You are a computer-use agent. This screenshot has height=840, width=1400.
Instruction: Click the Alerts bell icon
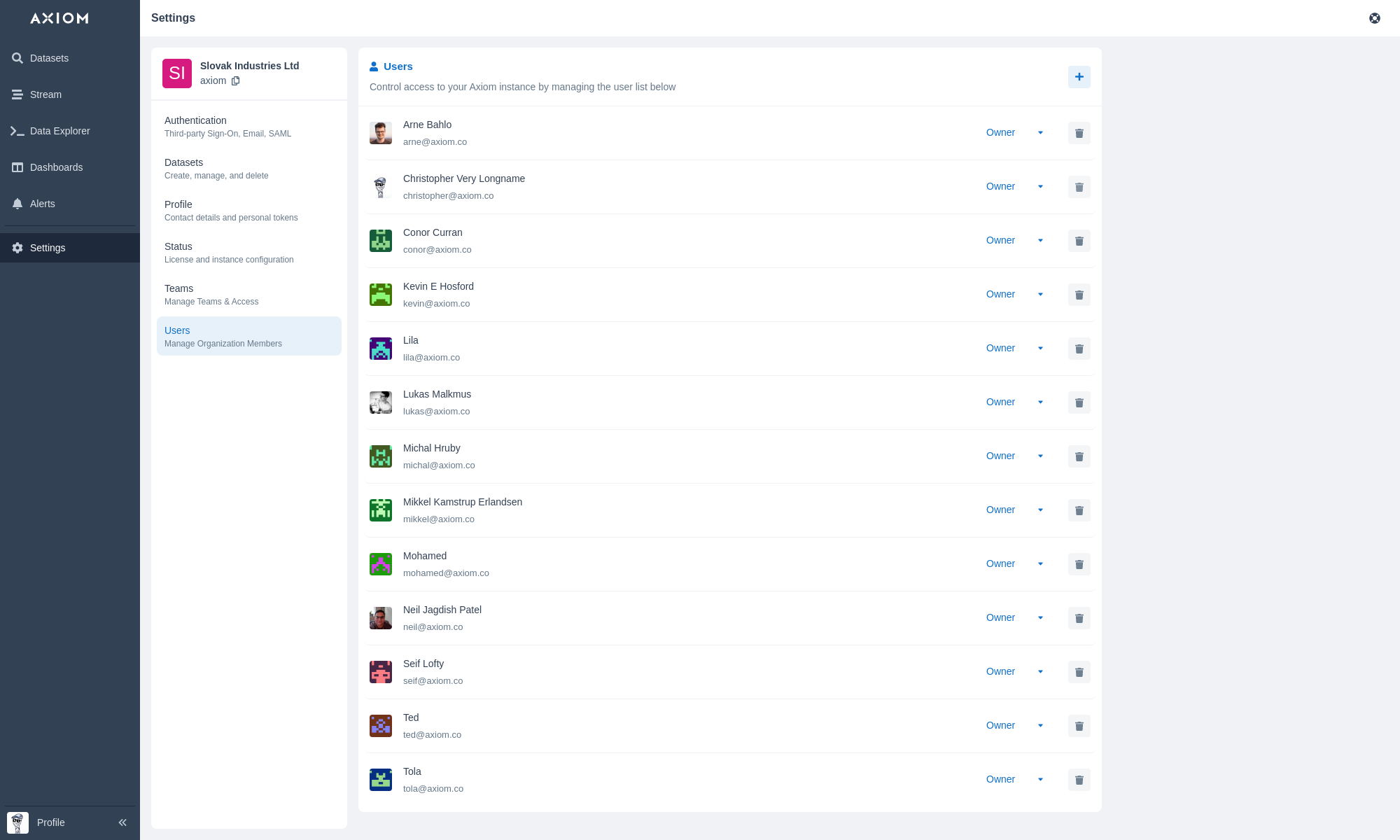17,204
